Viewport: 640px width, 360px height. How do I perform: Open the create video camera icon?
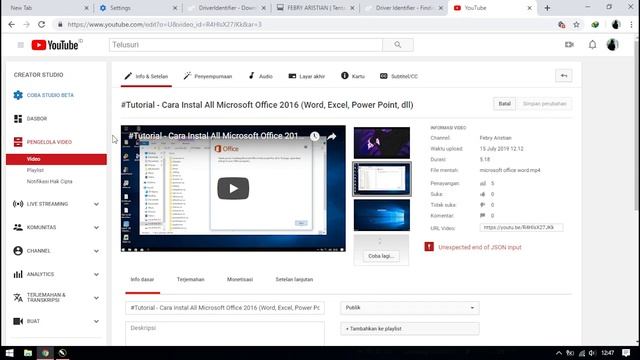569,44
